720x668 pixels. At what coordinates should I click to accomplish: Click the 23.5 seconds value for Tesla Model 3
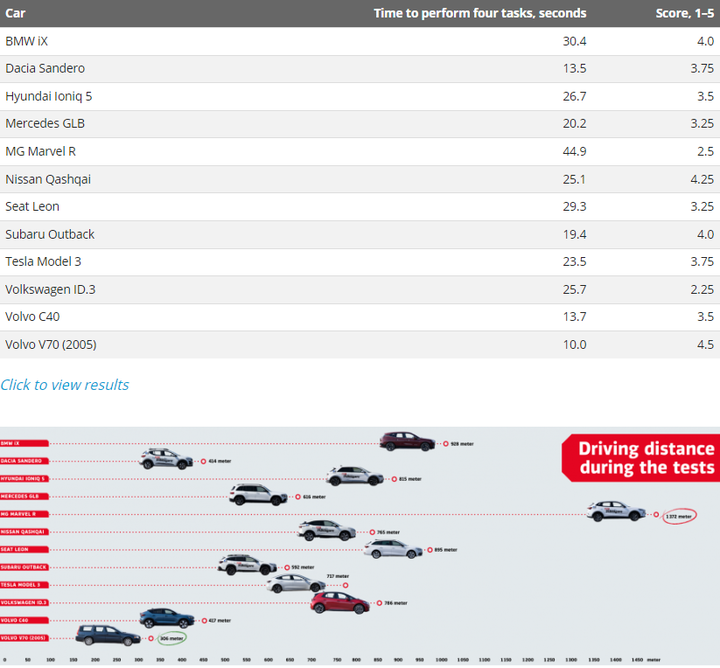click(x=574, y=262)
